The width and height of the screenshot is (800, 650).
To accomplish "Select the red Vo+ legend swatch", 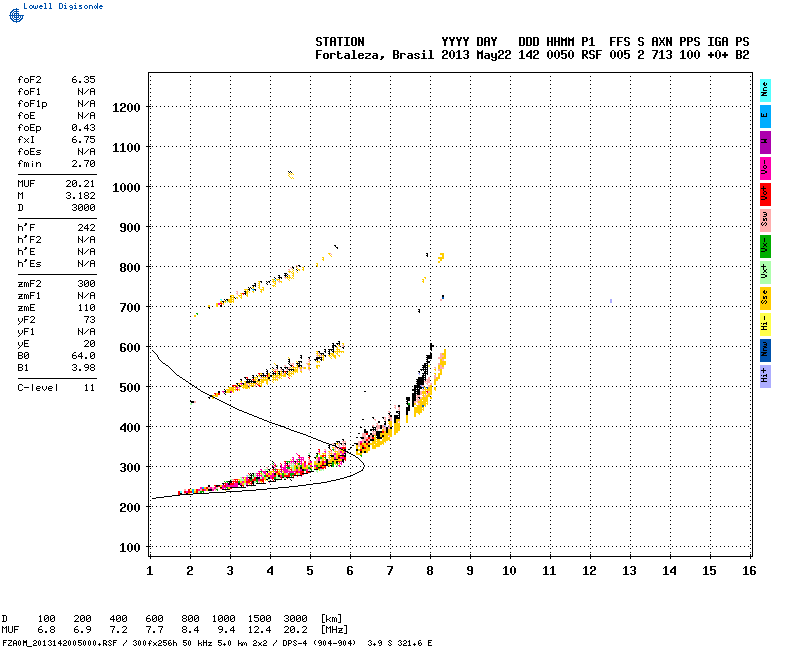I will (x=765, y=194).
